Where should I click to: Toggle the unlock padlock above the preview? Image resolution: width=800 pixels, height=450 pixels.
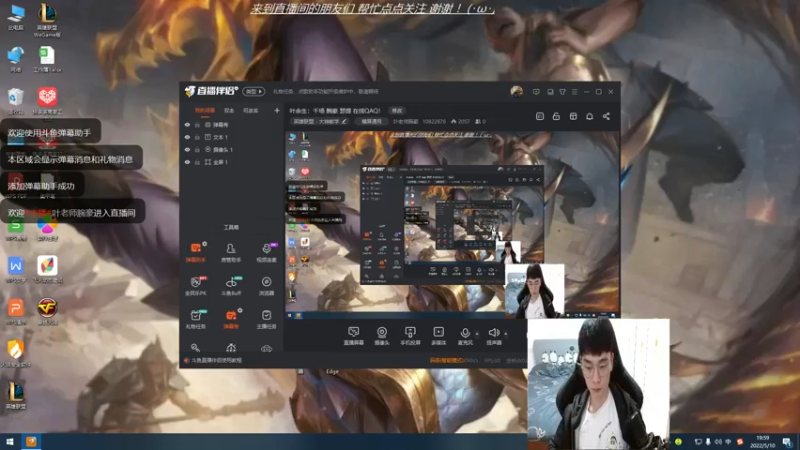click(x=556, y=116)
